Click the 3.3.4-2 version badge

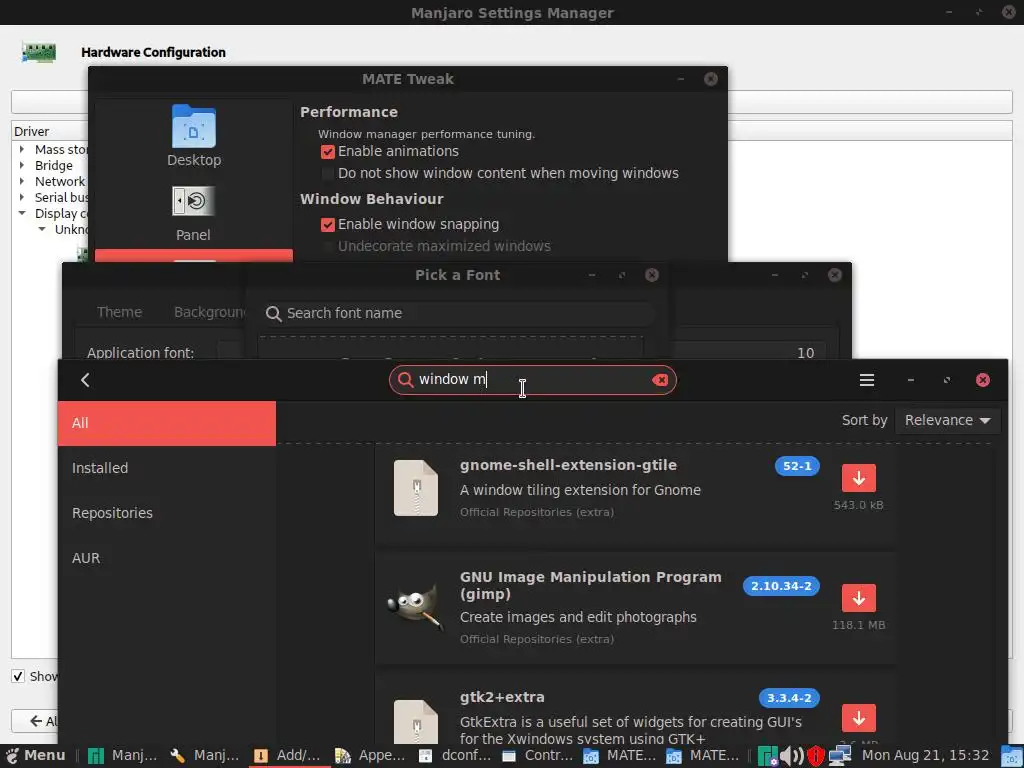coord(789,698)
